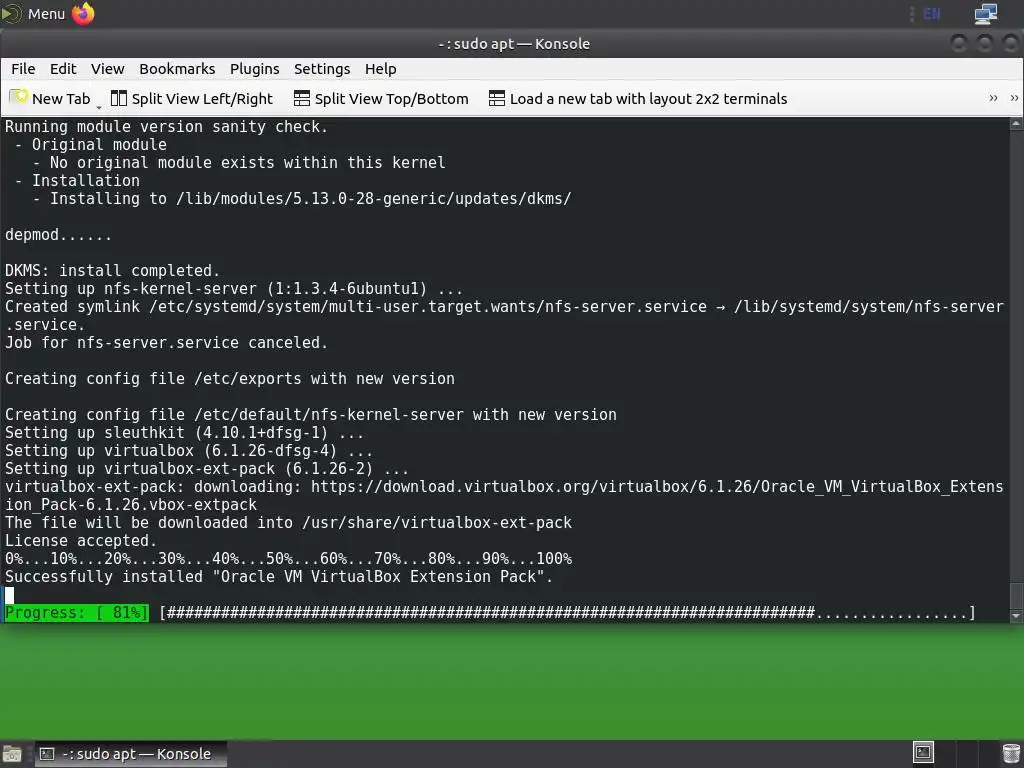Image resolution: width=1024 pixels, height=768 pixels.
Task: Select the sudo apt Konsole taskbar entry
Action: [130, 754]
